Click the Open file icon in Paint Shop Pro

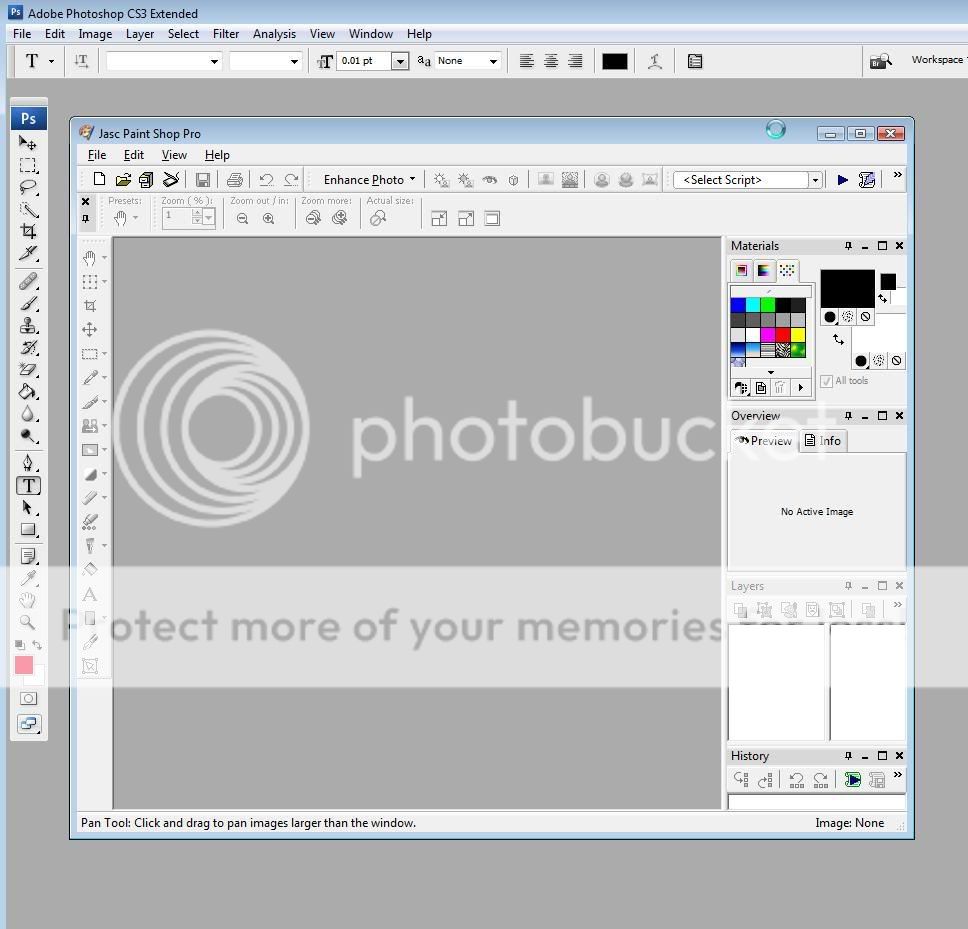point(123,180)
